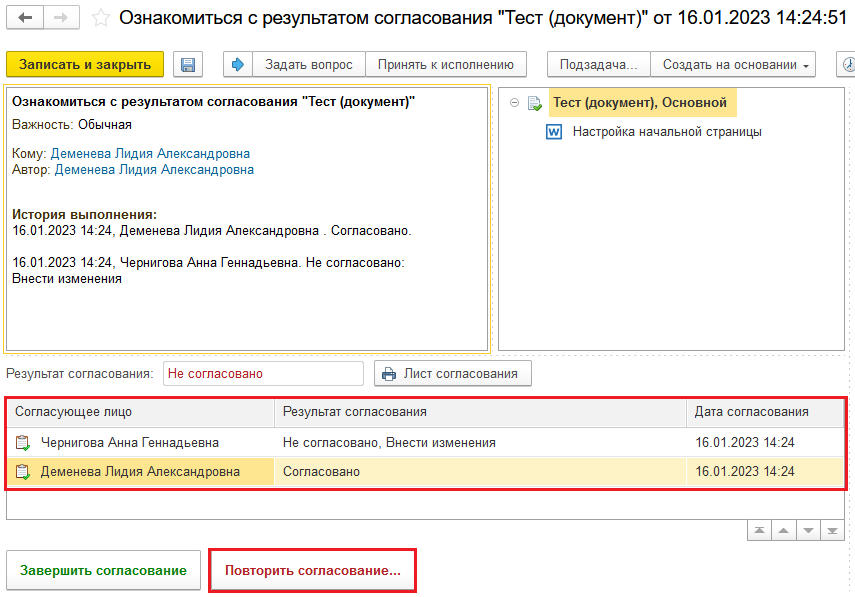Collapse the "Тест (документ), Основной" tree node
The height and width of the screenshot is (597, 855).
click(x=514, y=102)
